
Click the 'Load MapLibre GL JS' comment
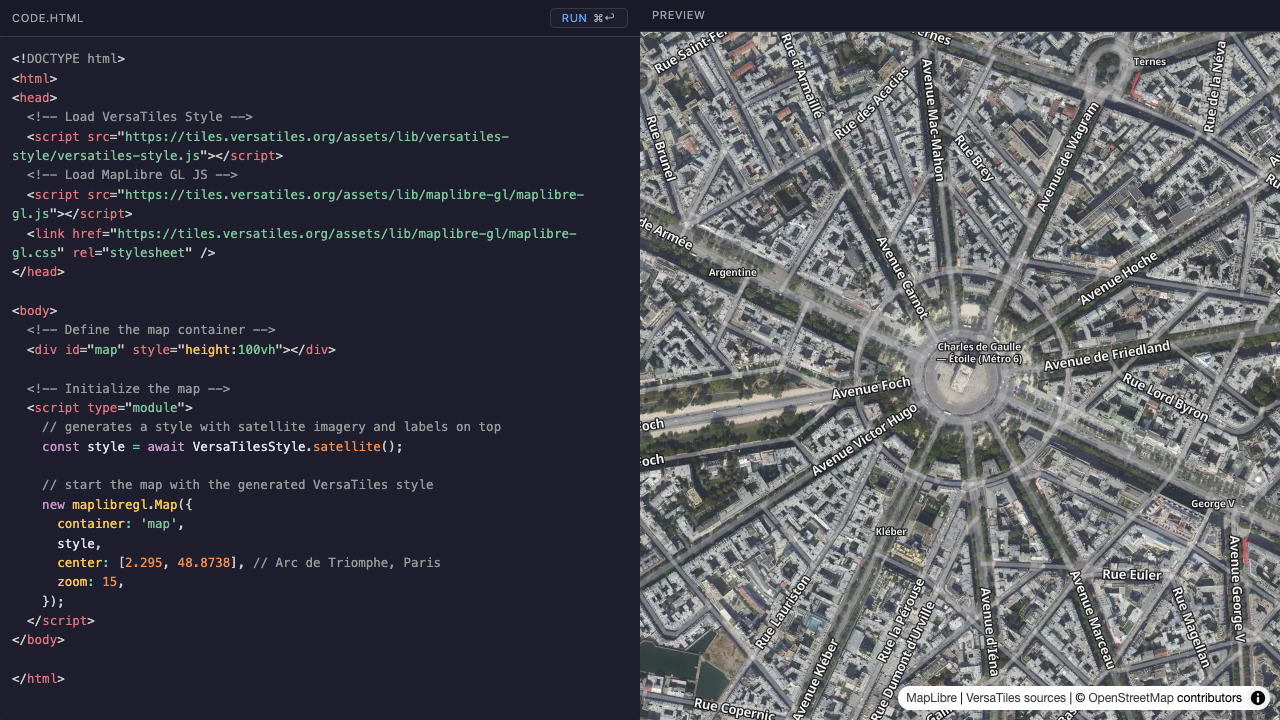132,175
